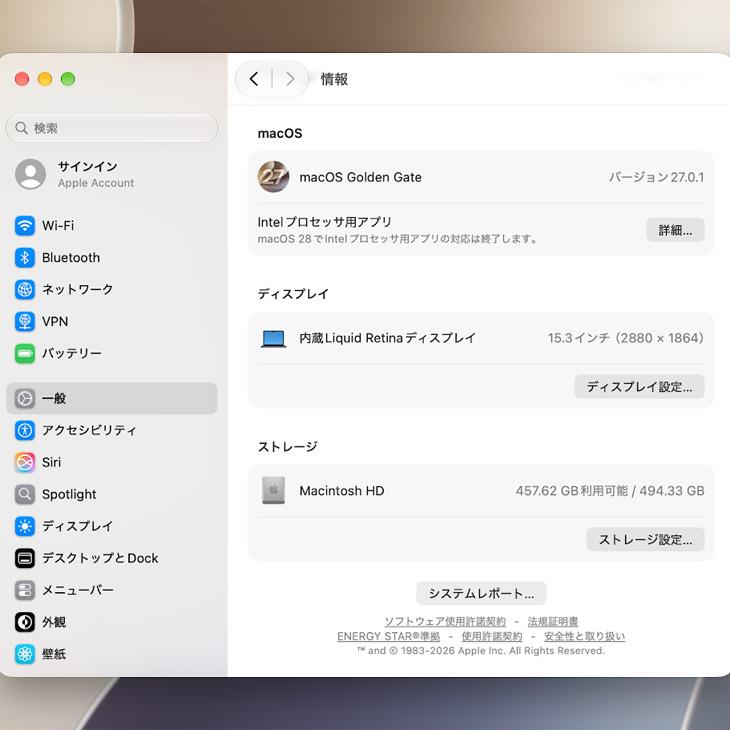Select アクセシビリティ sidebar label

[x=89, y=430]
